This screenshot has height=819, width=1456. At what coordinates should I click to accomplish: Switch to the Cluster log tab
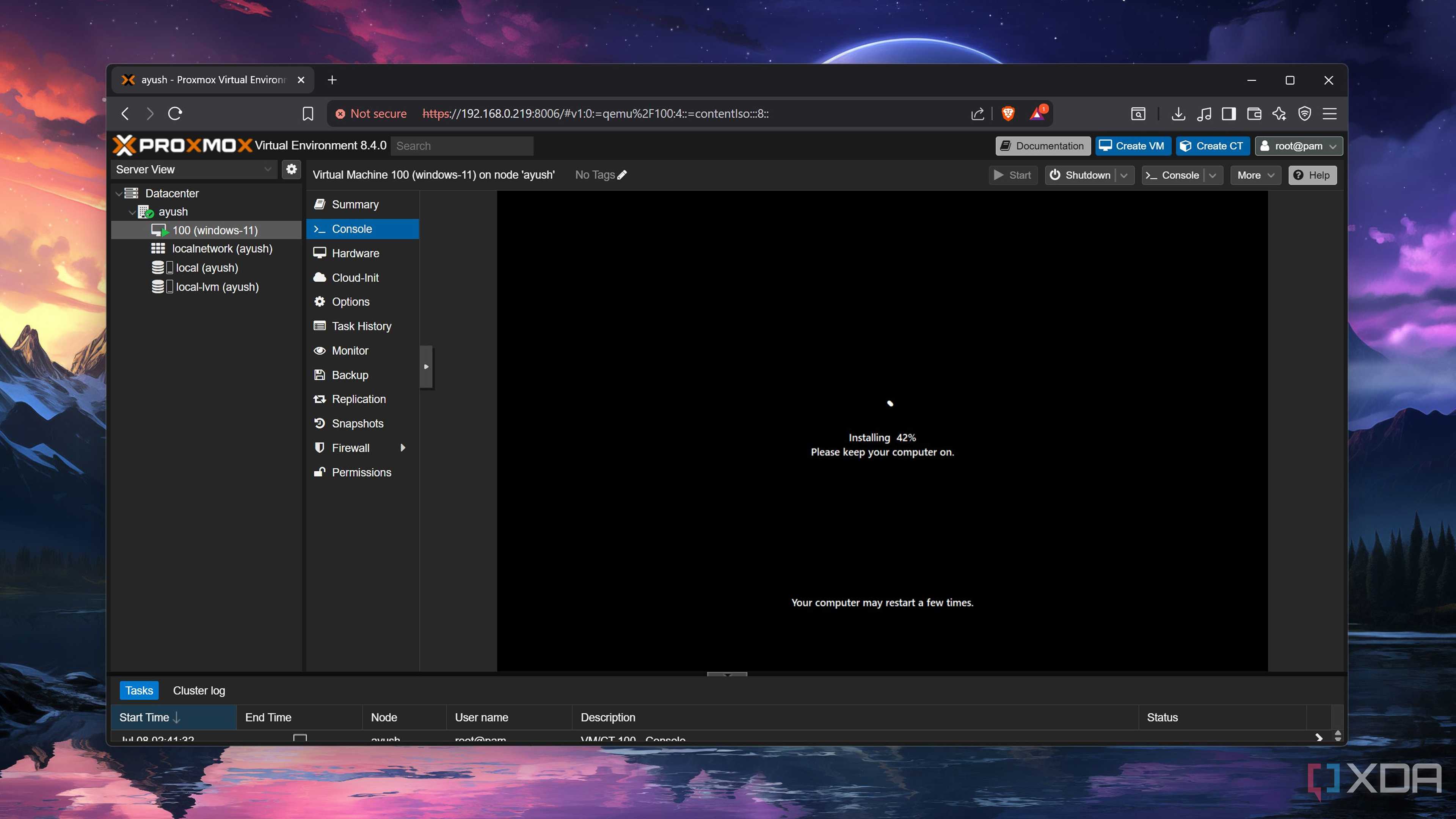(199, 691)
